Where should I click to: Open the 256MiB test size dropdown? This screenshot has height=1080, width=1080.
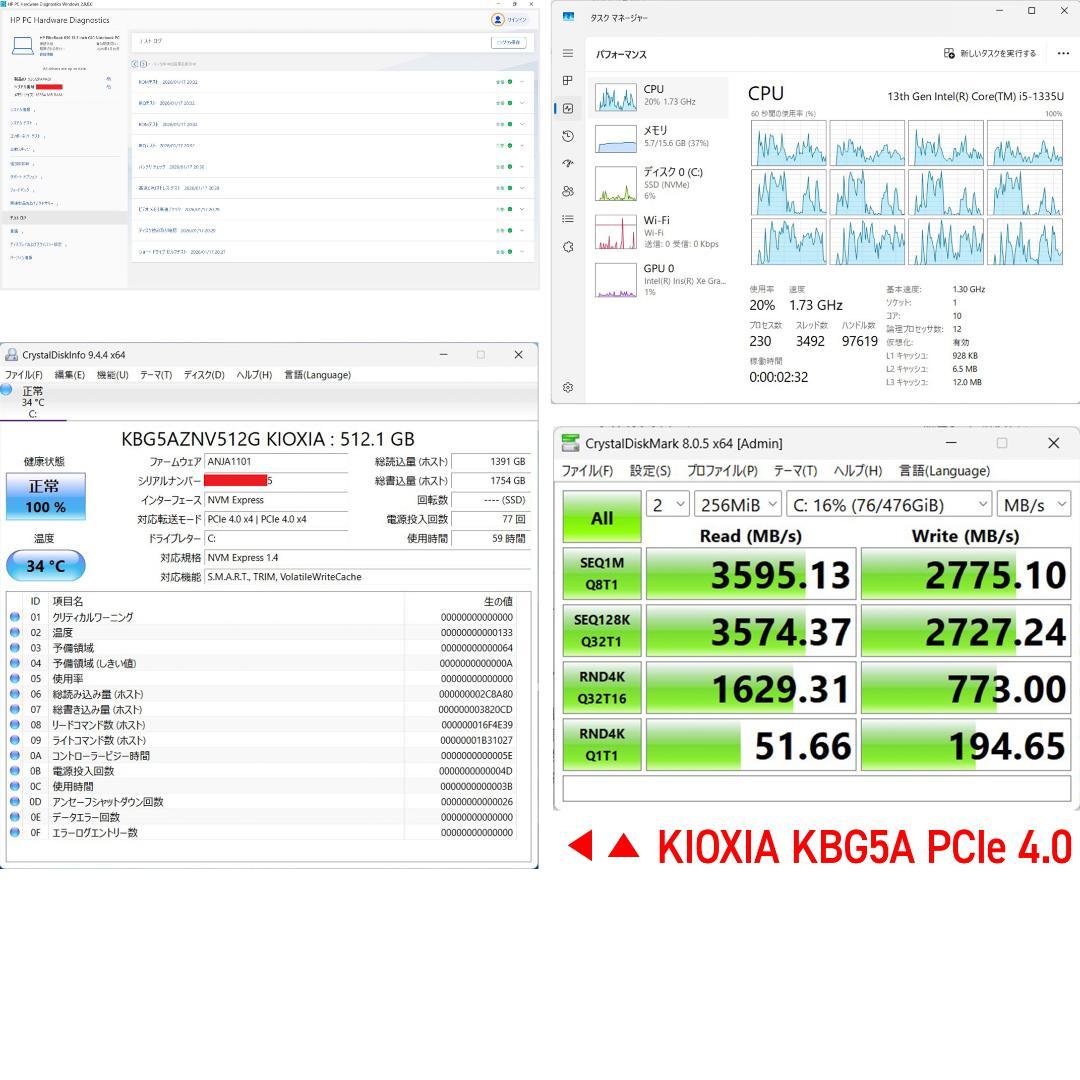click(737, 505)
